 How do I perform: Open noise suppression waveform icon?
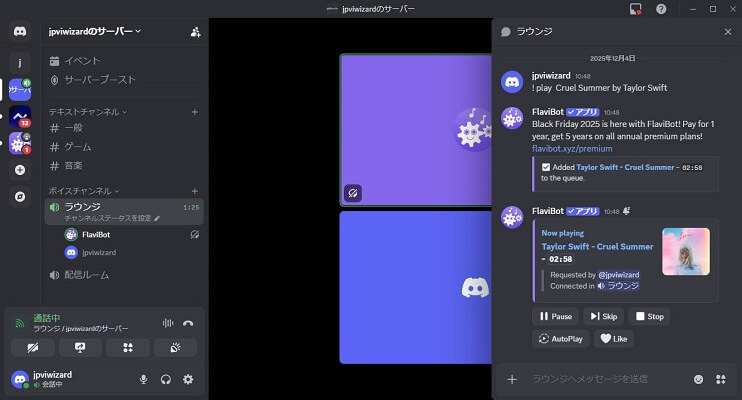click(168, 323)
